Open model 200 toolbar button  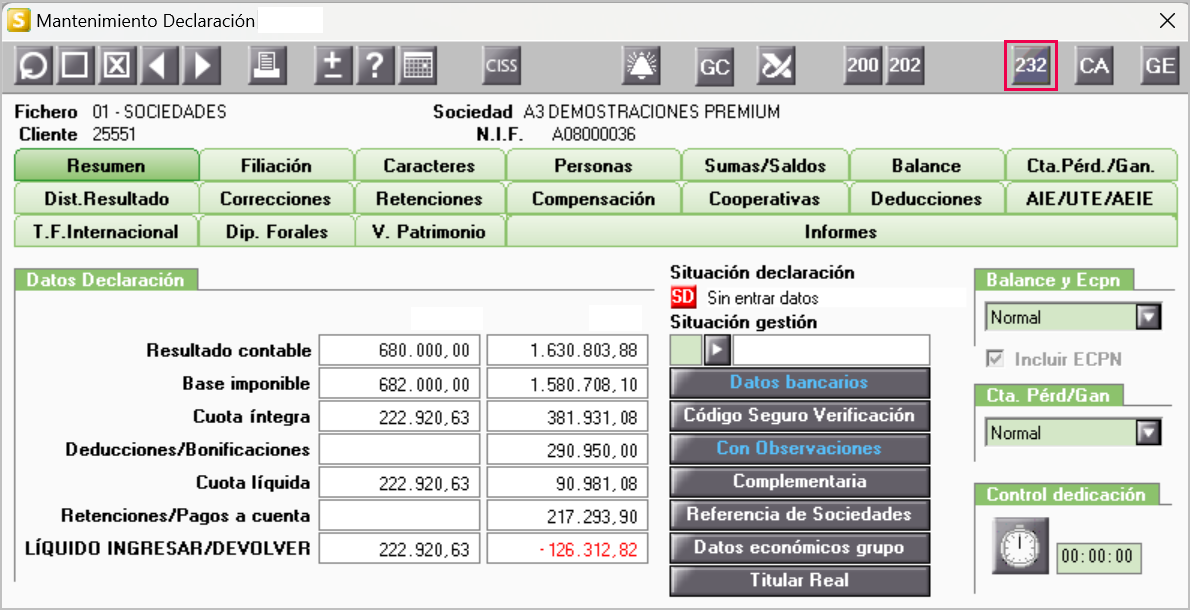tap(863, 66)
